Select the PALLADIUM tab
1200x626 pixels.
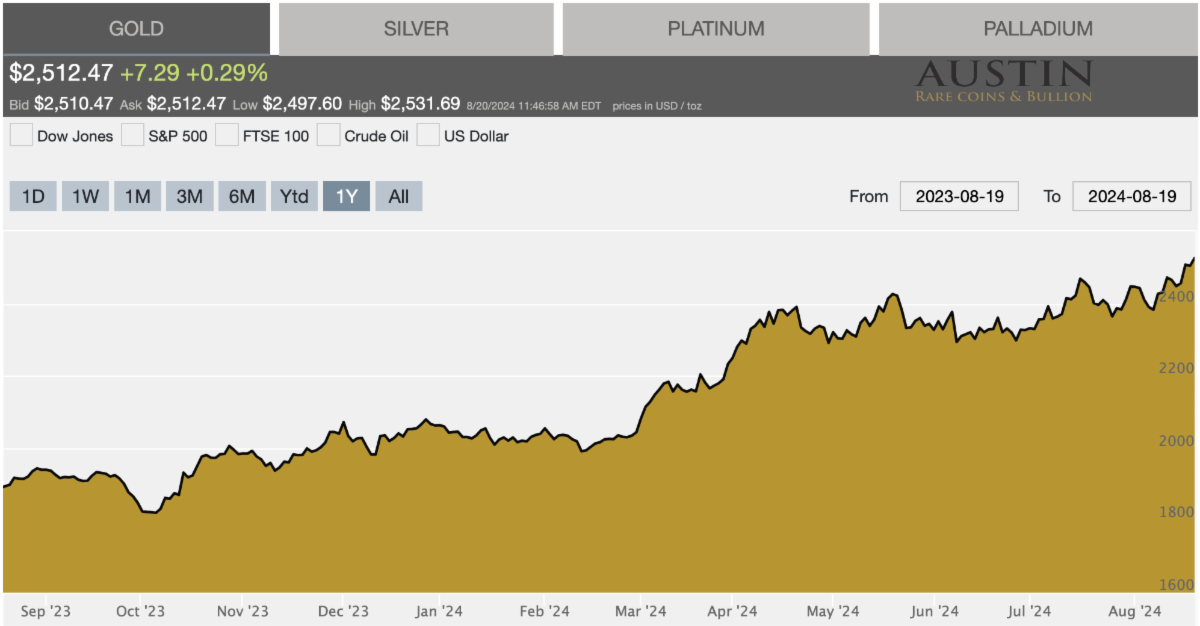click(x=1037, y=29)
